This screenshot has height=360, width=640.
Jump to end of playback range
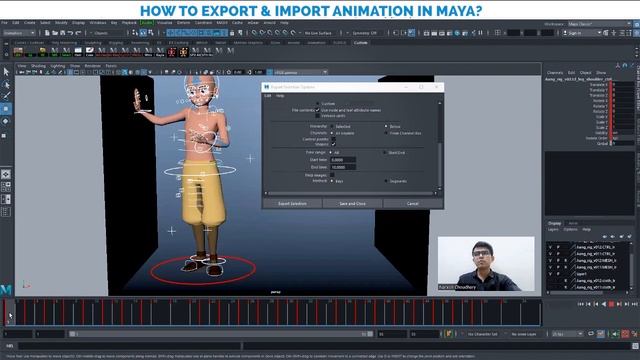coord(635,304)
